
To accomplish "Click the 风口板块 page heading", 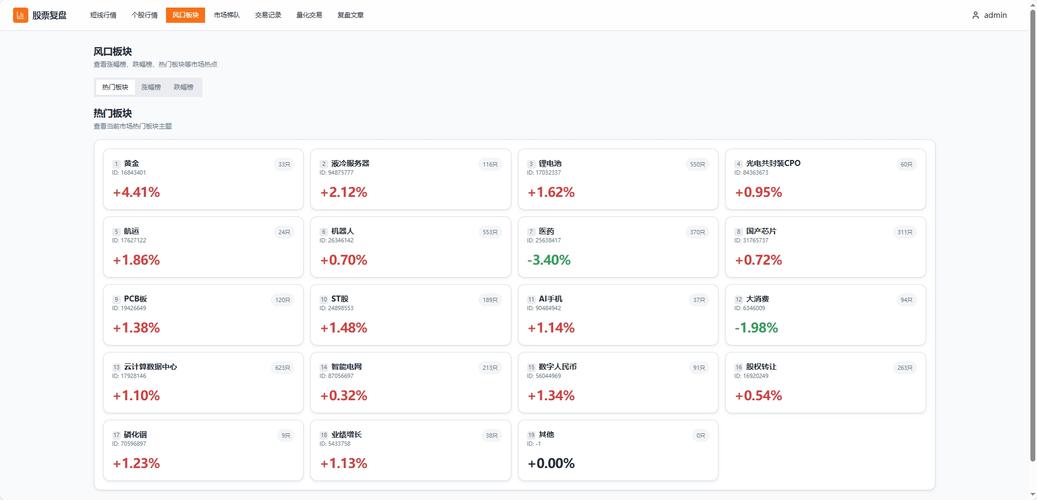I will pos(112,52).
